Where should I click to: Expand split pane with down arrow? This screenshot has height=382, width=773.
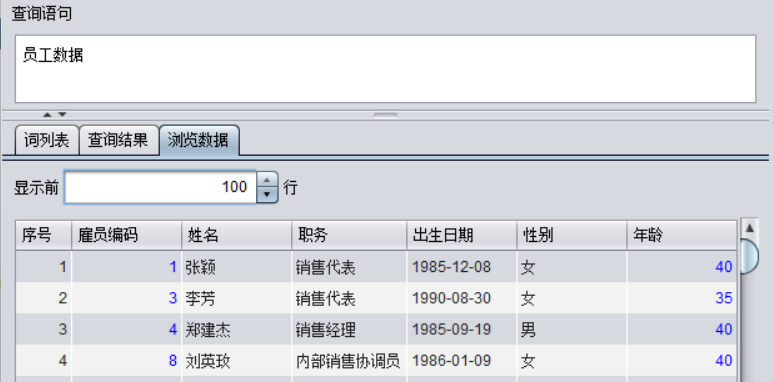[x=62, y=115]
